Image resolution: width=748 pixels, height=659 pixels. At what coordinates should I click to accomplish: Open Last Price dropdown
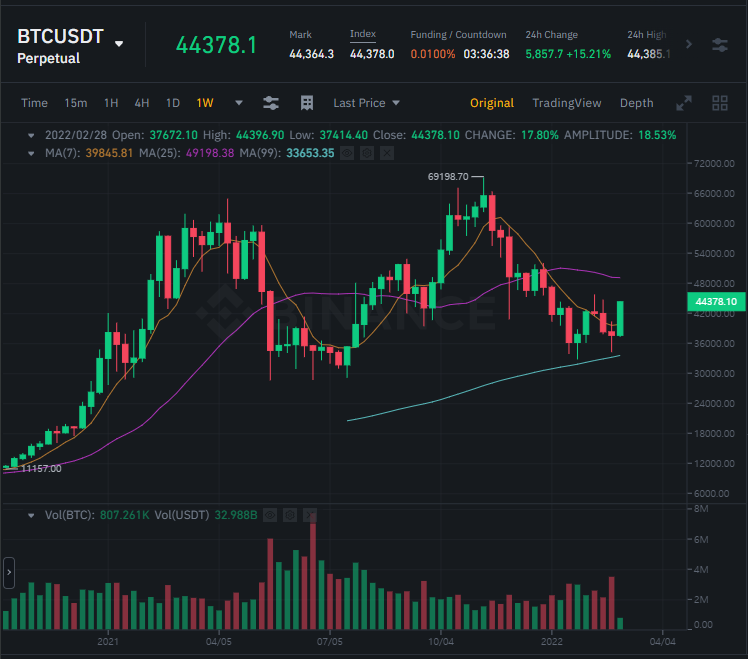click(366, 103)
